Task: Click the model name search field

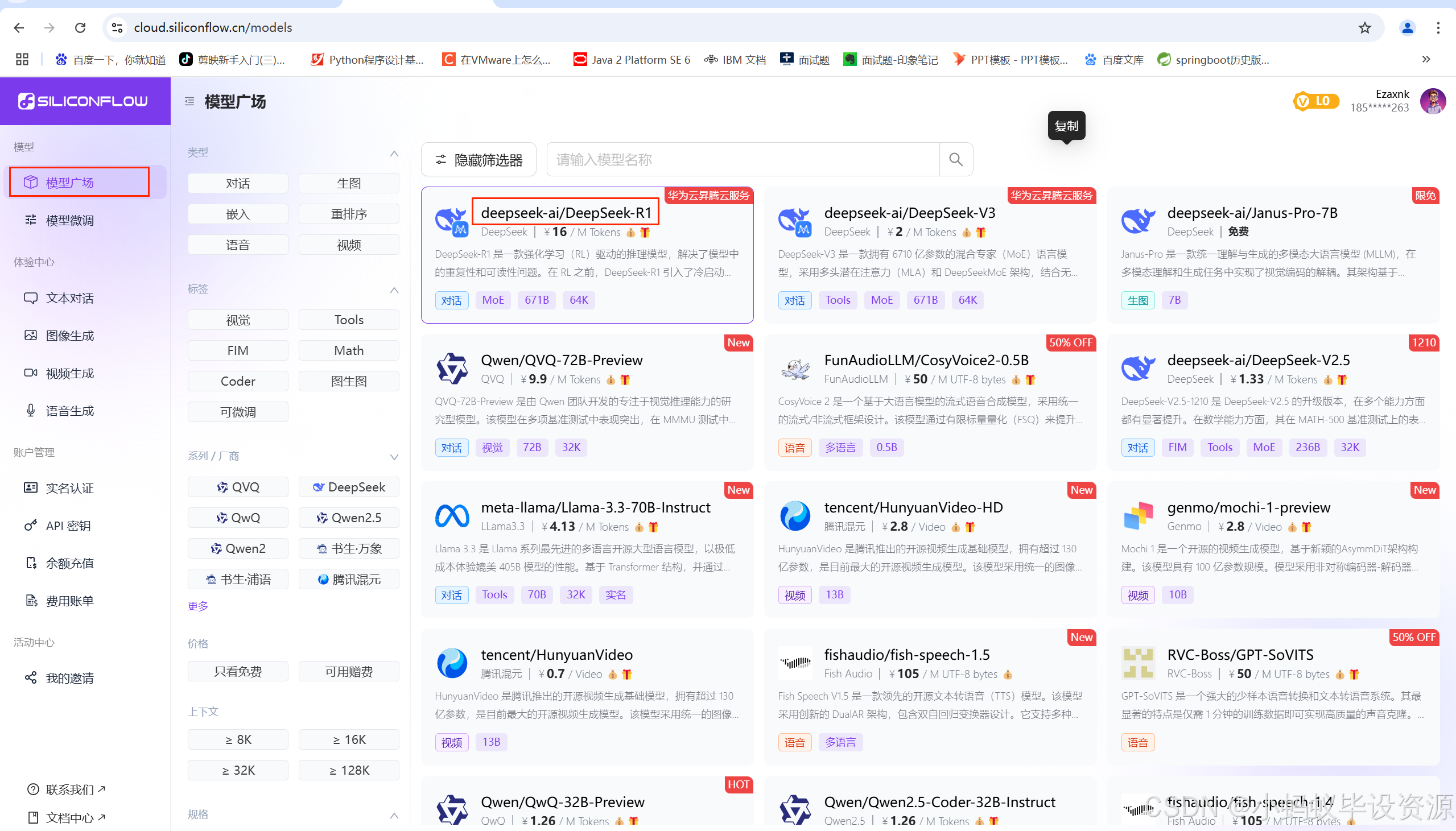Action: pos(742,160)
